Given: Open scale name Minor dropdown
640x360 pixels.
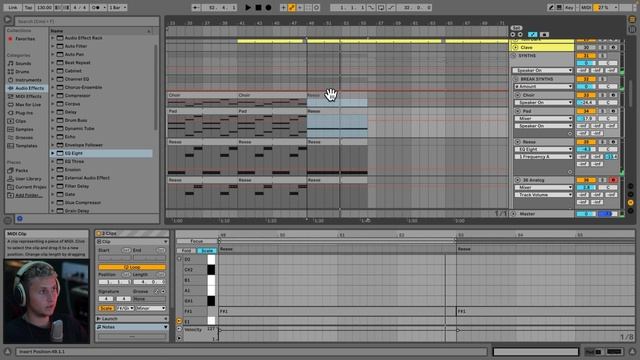Looking at the screenshot, I should 151,308.
